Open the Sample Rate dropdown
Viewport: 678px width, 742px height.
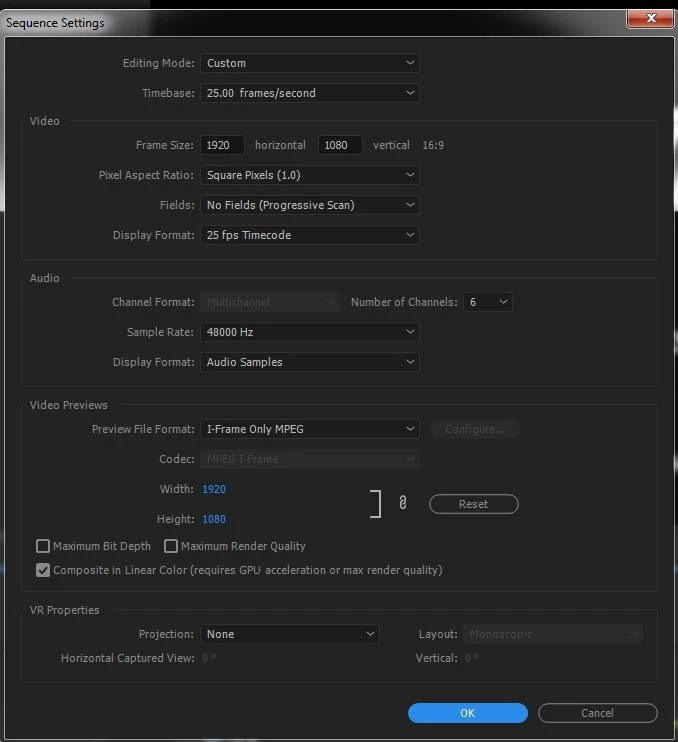(310, 332)
